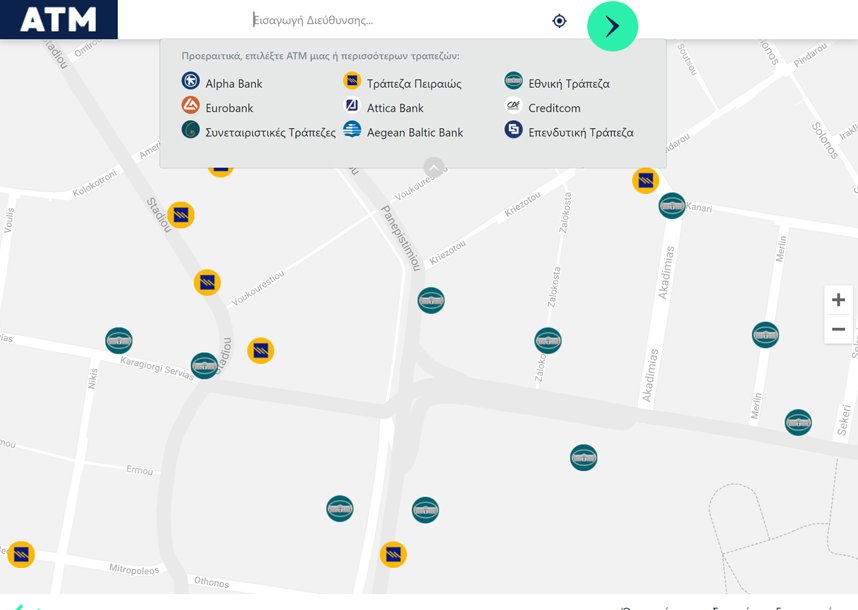Click the locate-me crosshair icon
Screen dimensions: 858x610
tap(559, 21)
